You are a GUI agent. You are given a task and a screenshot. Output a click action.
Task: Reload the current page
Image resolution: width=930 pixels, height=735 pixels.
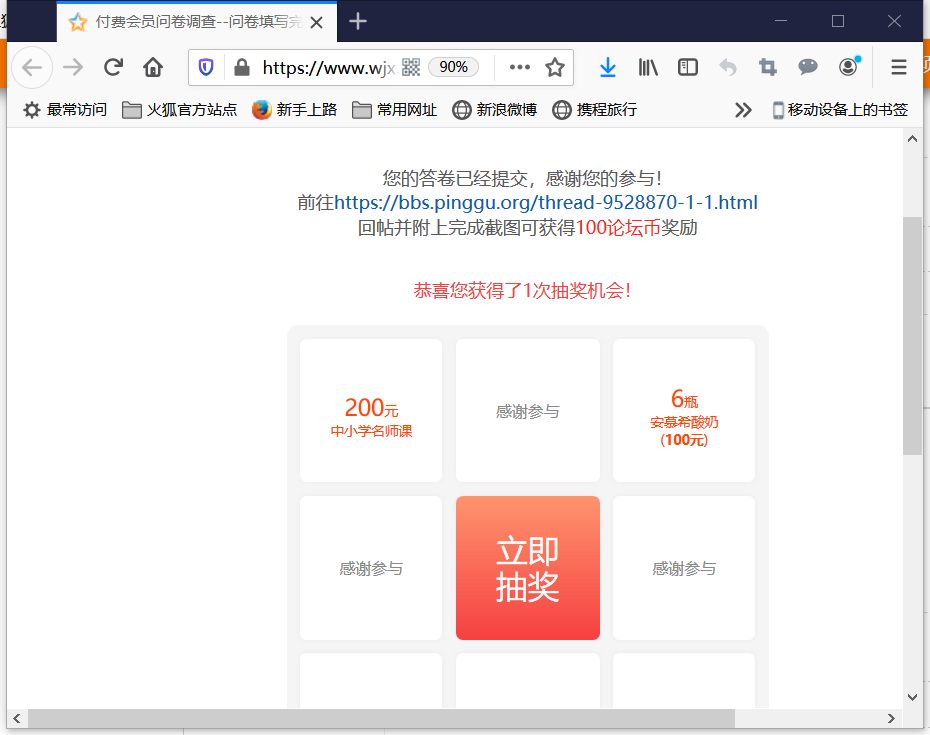(113, 68)
